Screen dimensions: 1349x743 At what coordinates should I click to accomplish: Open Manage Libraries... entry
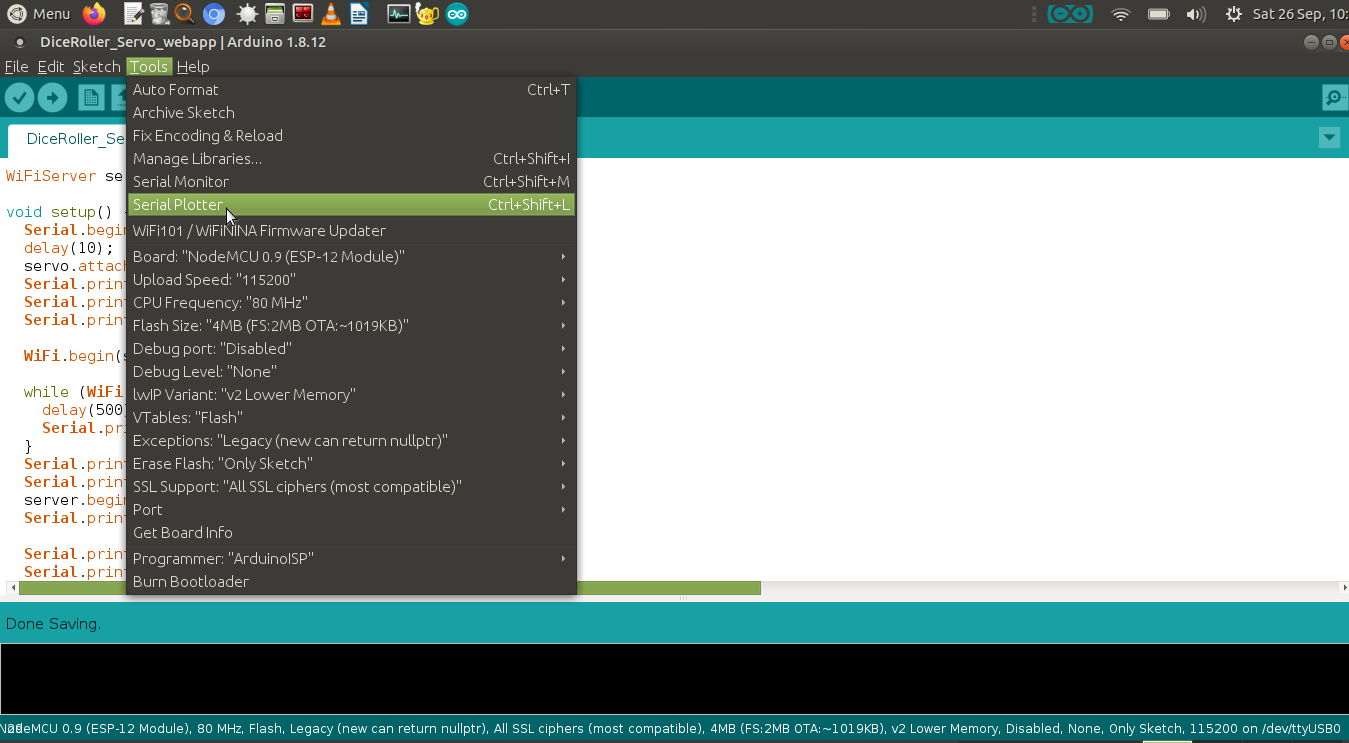click(x=352, y=159)
